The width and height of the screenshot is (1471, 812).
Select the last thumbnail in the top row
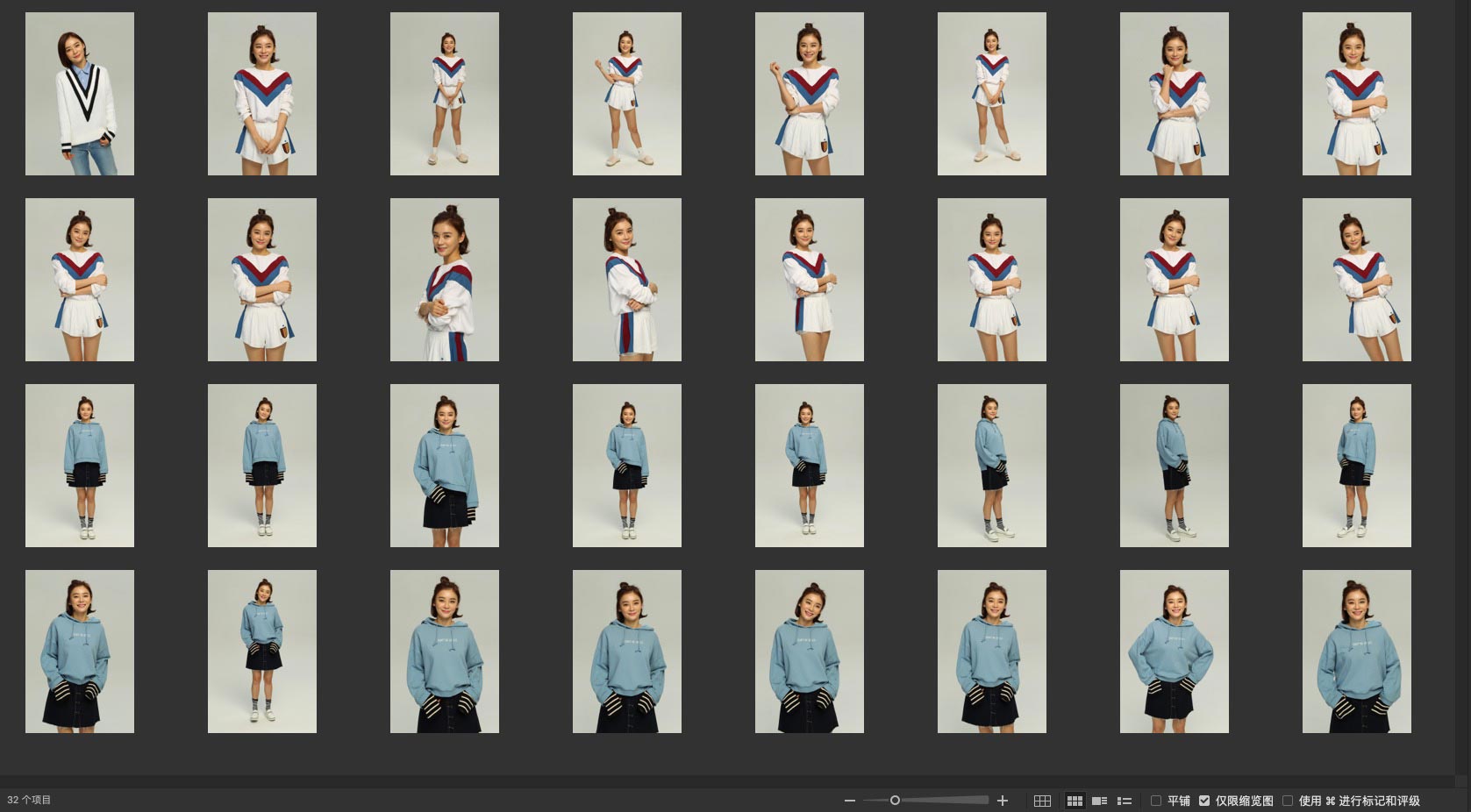pos(1357,94)
